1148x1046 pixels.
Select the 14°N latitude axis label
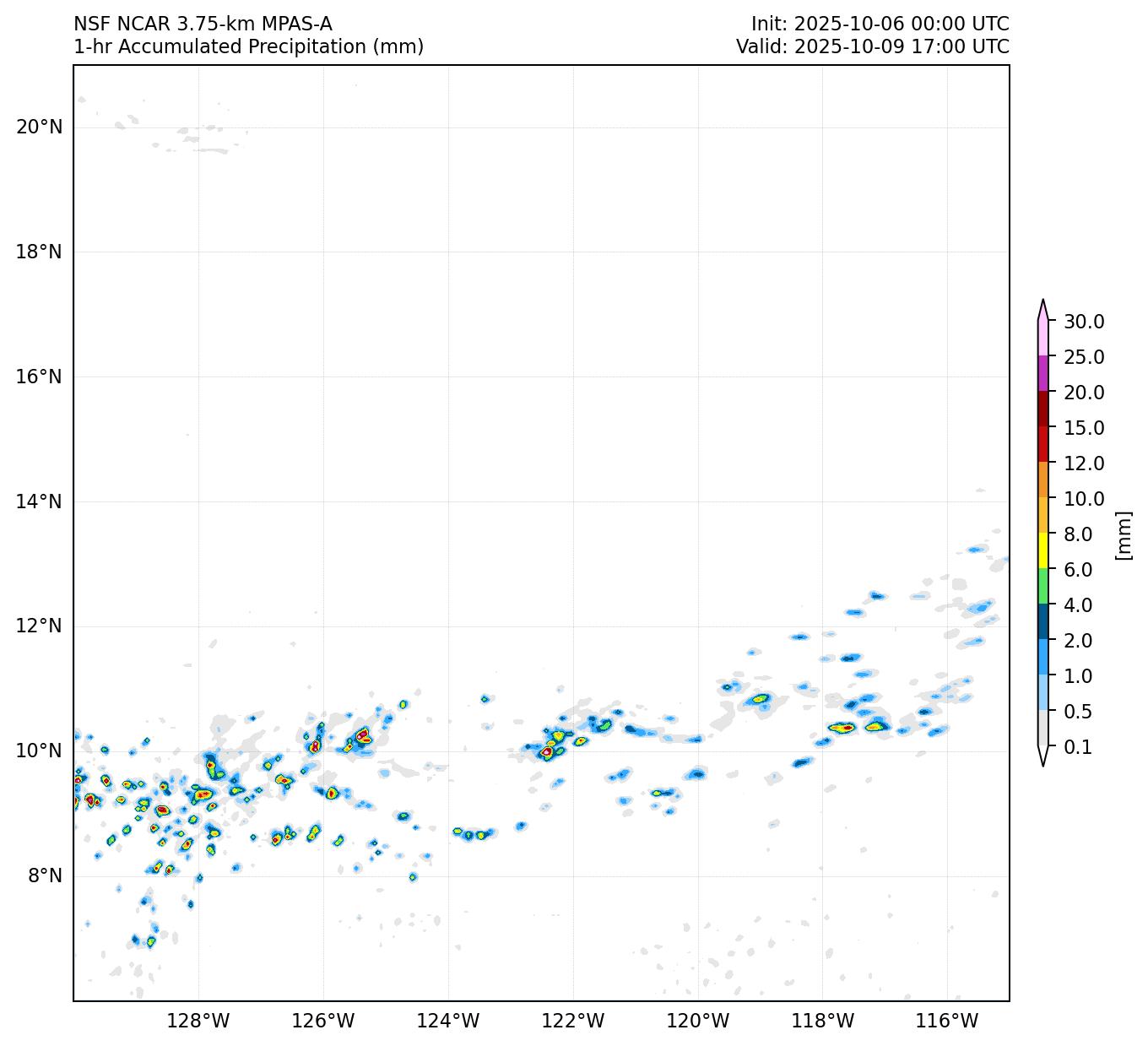[x=39, y=501]
